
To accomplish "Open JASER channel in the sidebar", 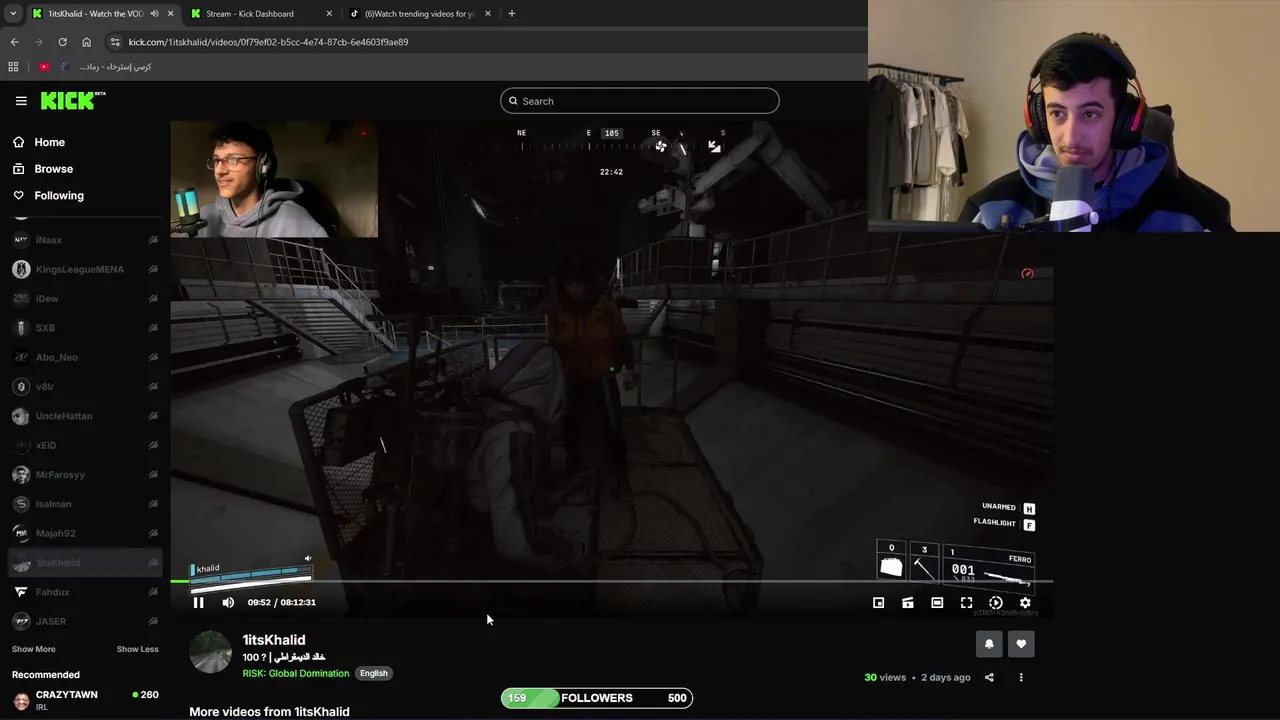I will [85, 621].
